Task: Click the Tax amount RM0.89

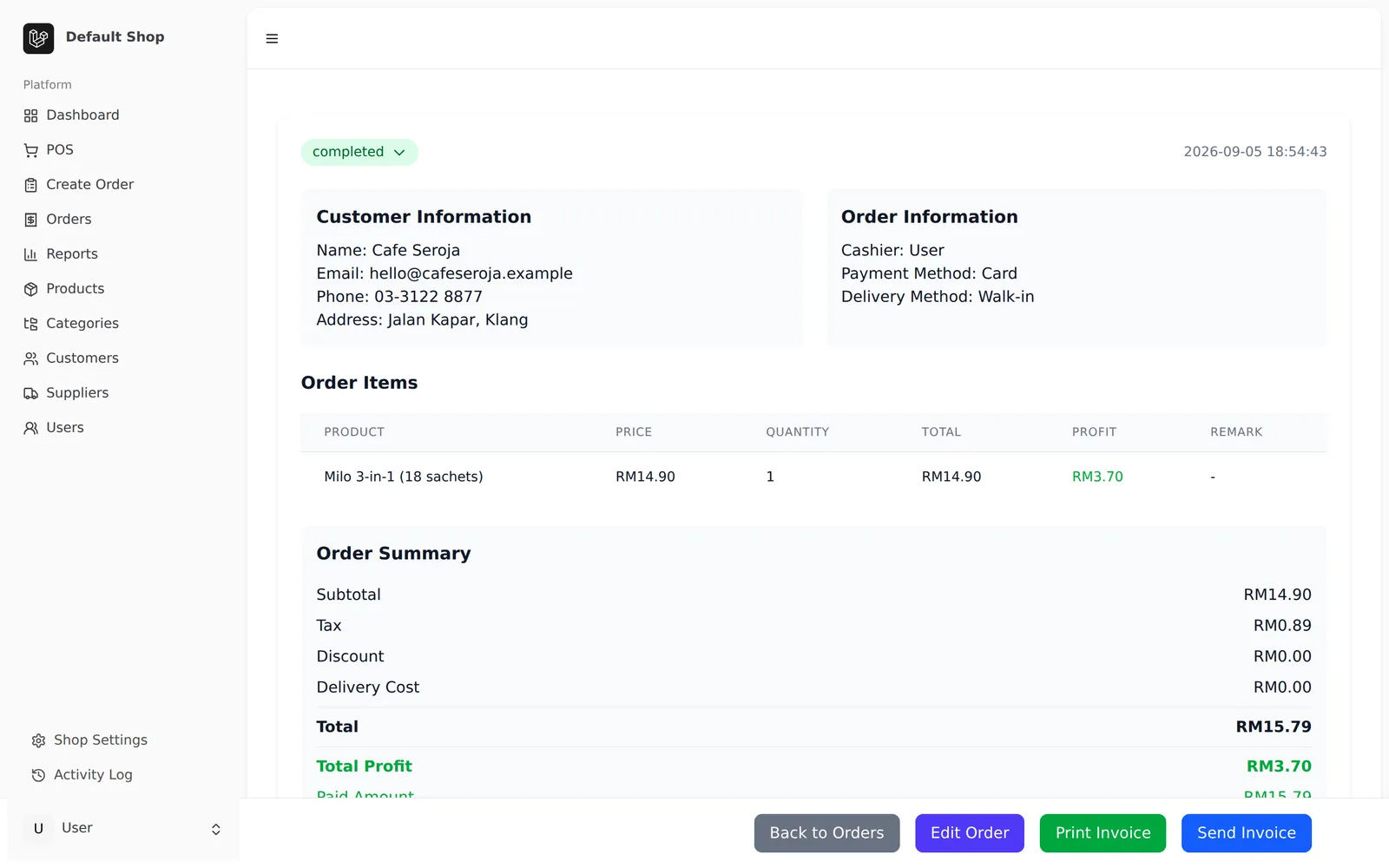Action: [x=1282, y=626]
